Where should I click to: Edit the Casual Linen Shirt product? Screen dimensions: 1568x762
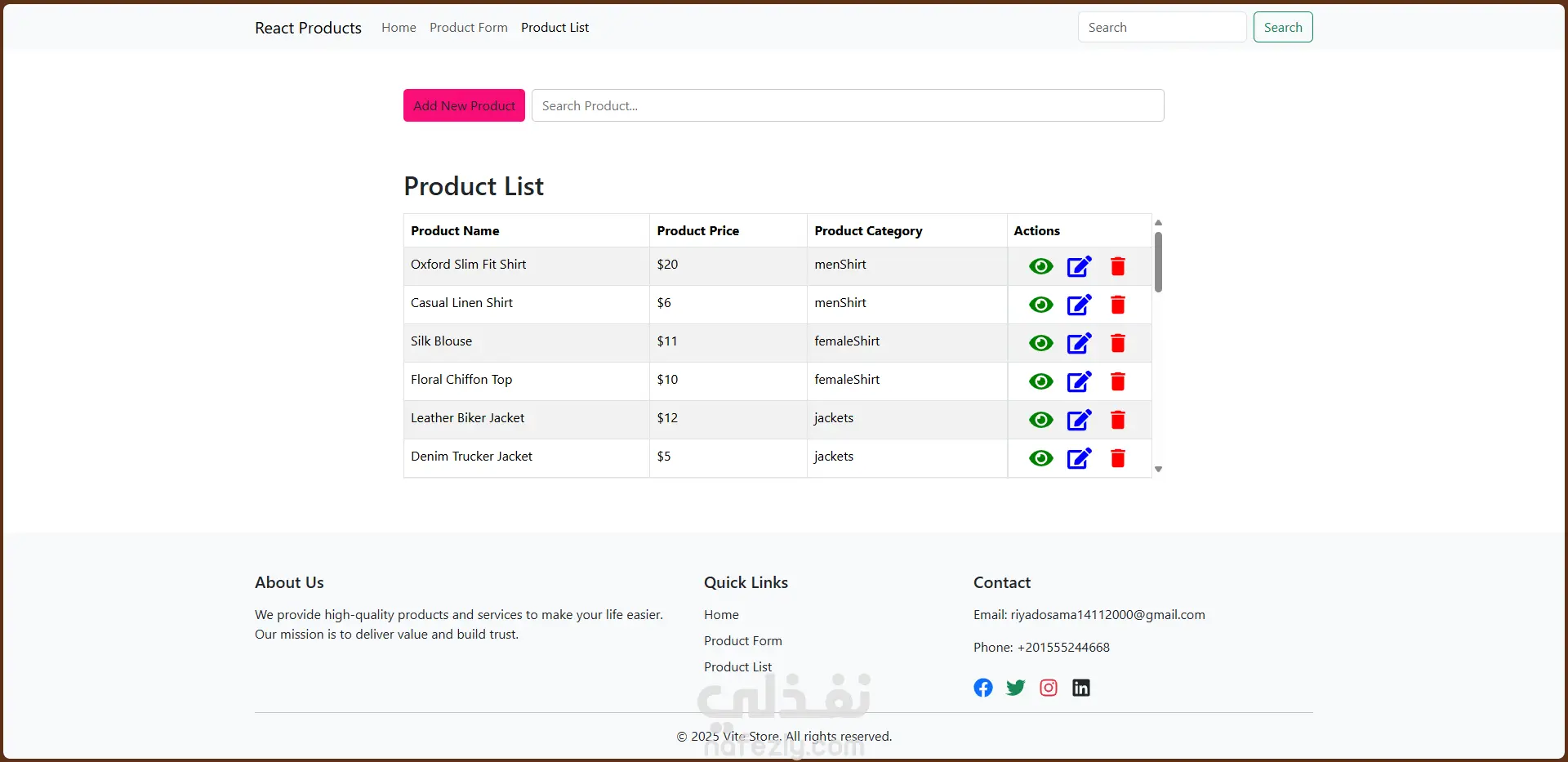(x=1079, y=305)
